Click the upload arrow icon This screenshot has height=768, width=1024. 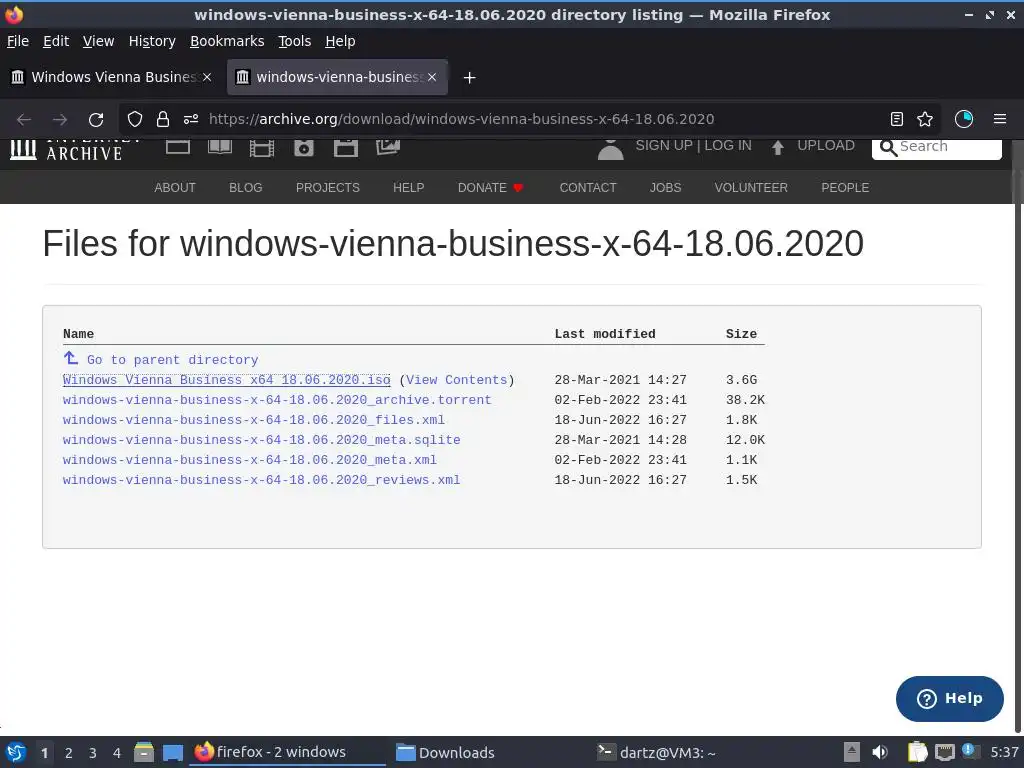click(x=777, y=148)
